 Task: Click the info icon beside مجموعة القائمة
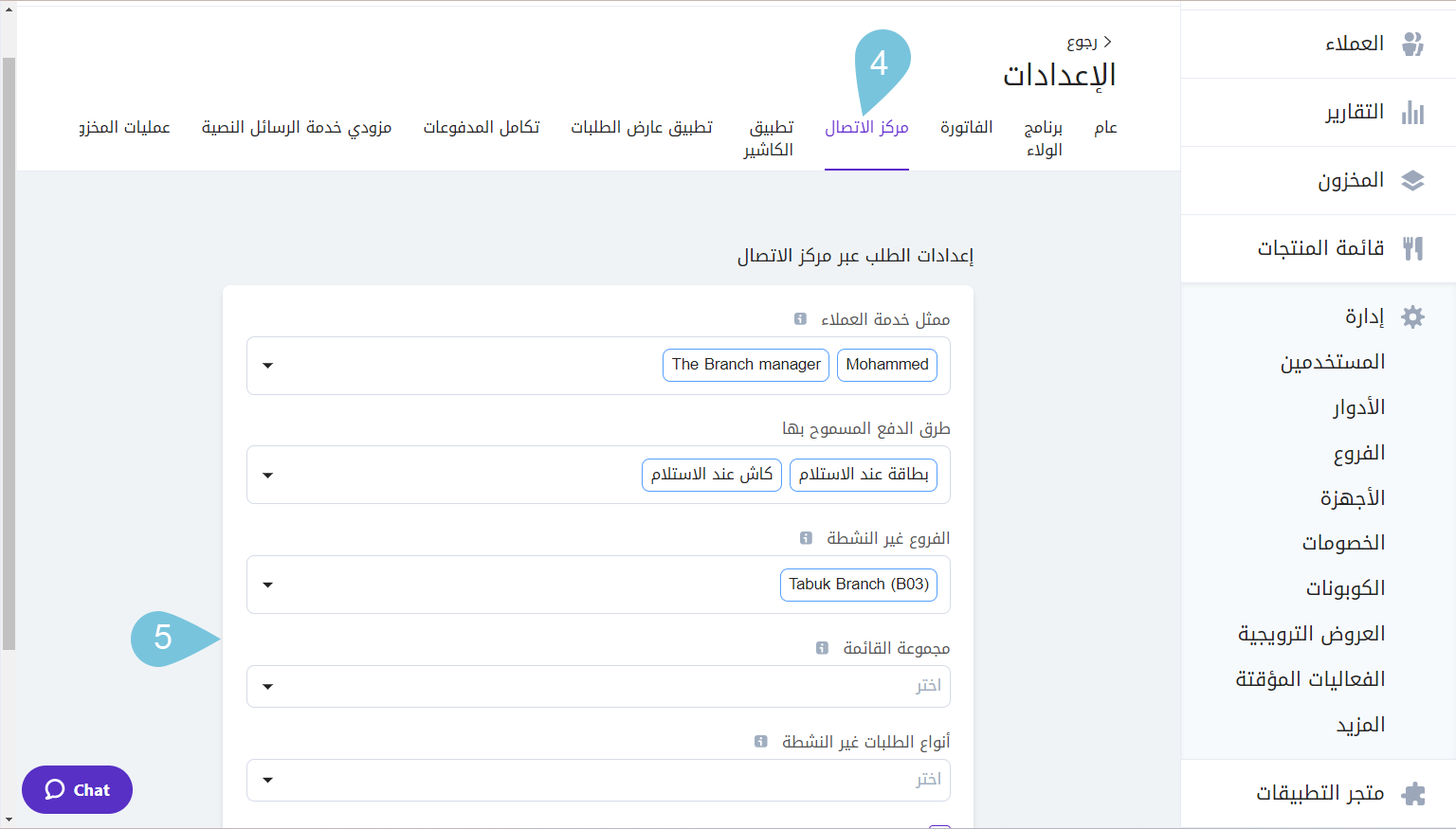pos(821,647)
